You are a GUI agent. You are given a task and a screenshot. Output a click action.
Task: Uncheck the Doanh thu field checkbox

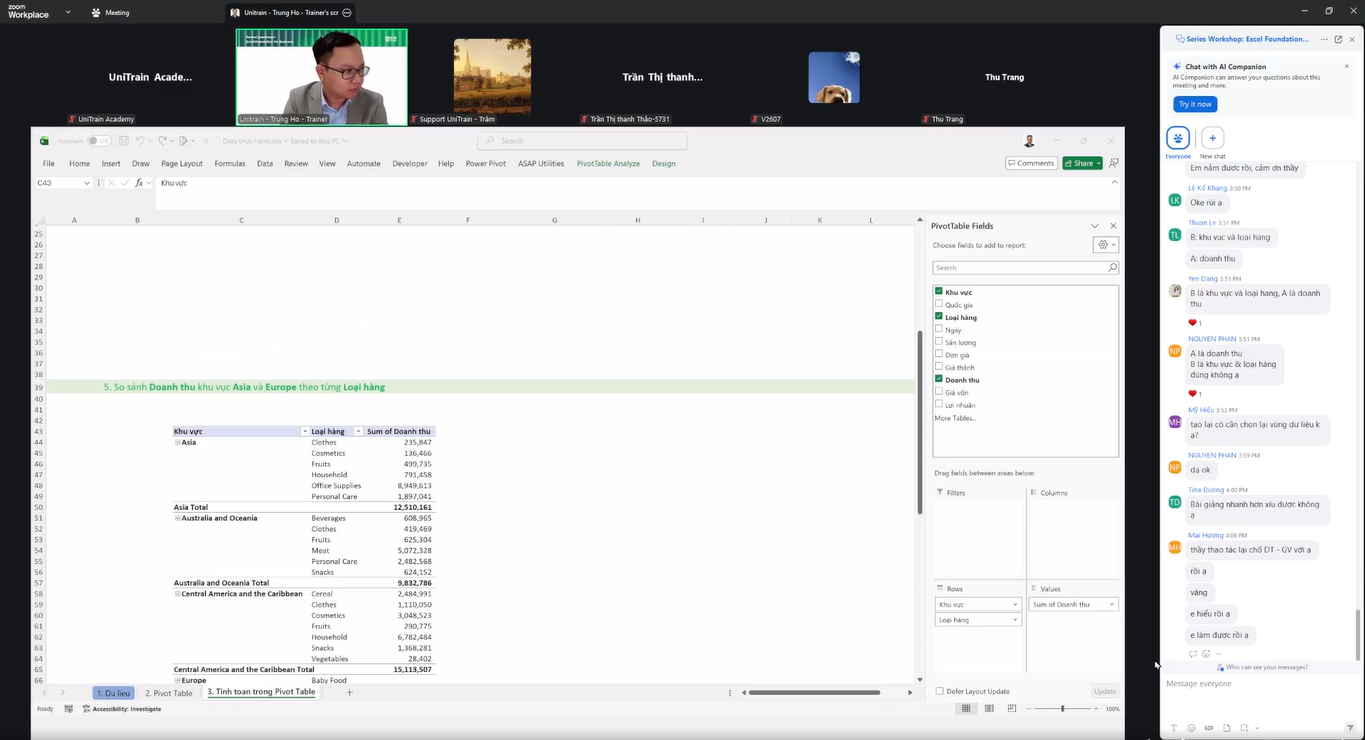point(939,379)
